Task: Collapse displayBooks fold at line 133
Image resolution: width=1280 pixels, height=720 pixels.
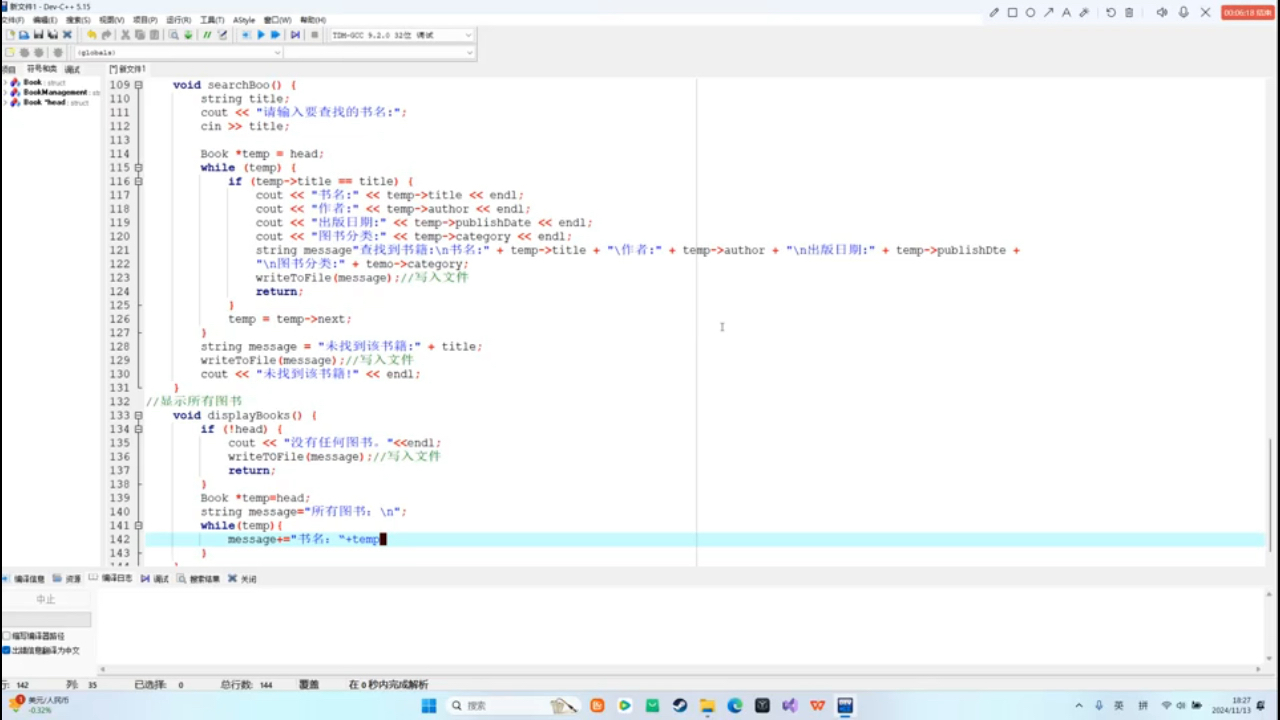Action: click(139, 415)
